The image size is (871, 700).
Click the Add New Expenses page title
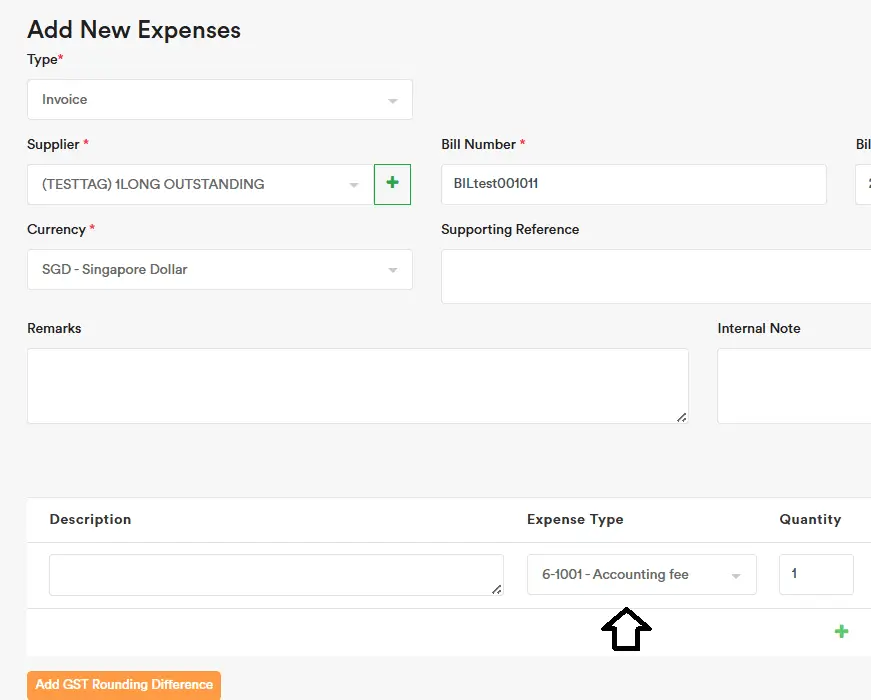133,30
